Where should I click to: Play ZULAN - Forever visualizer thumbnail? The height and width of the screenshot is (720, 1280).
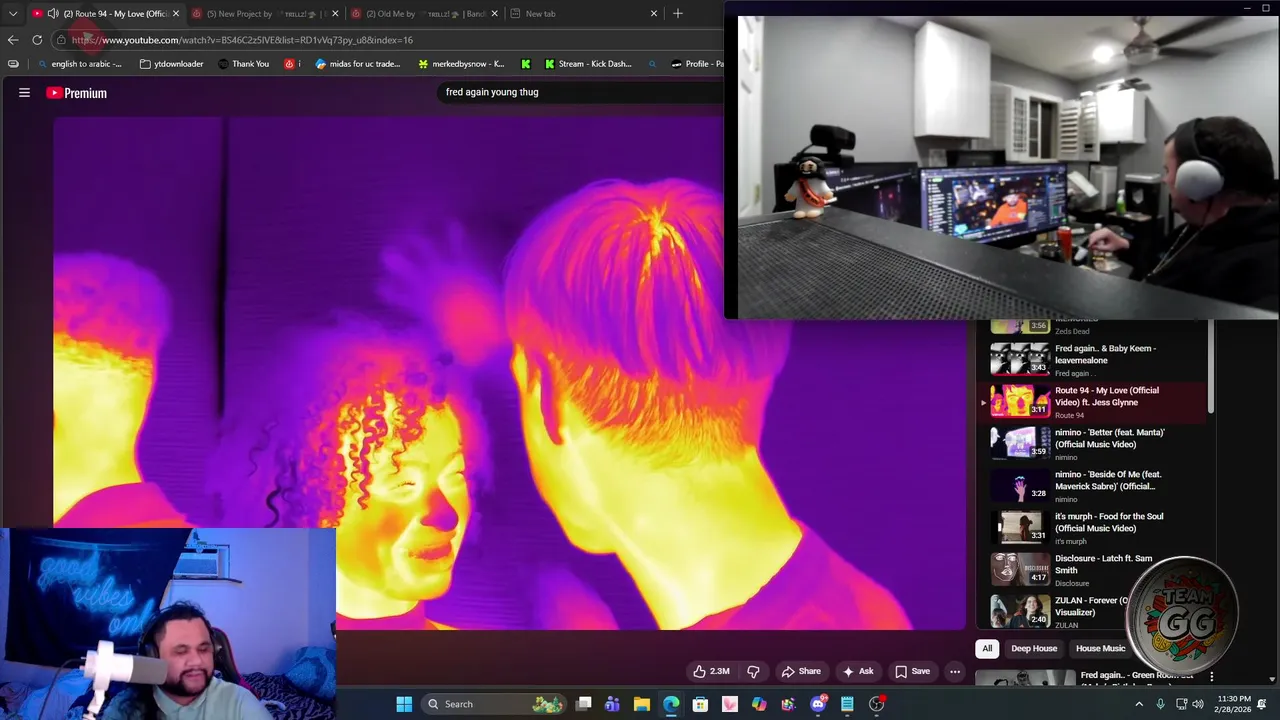1020,611
